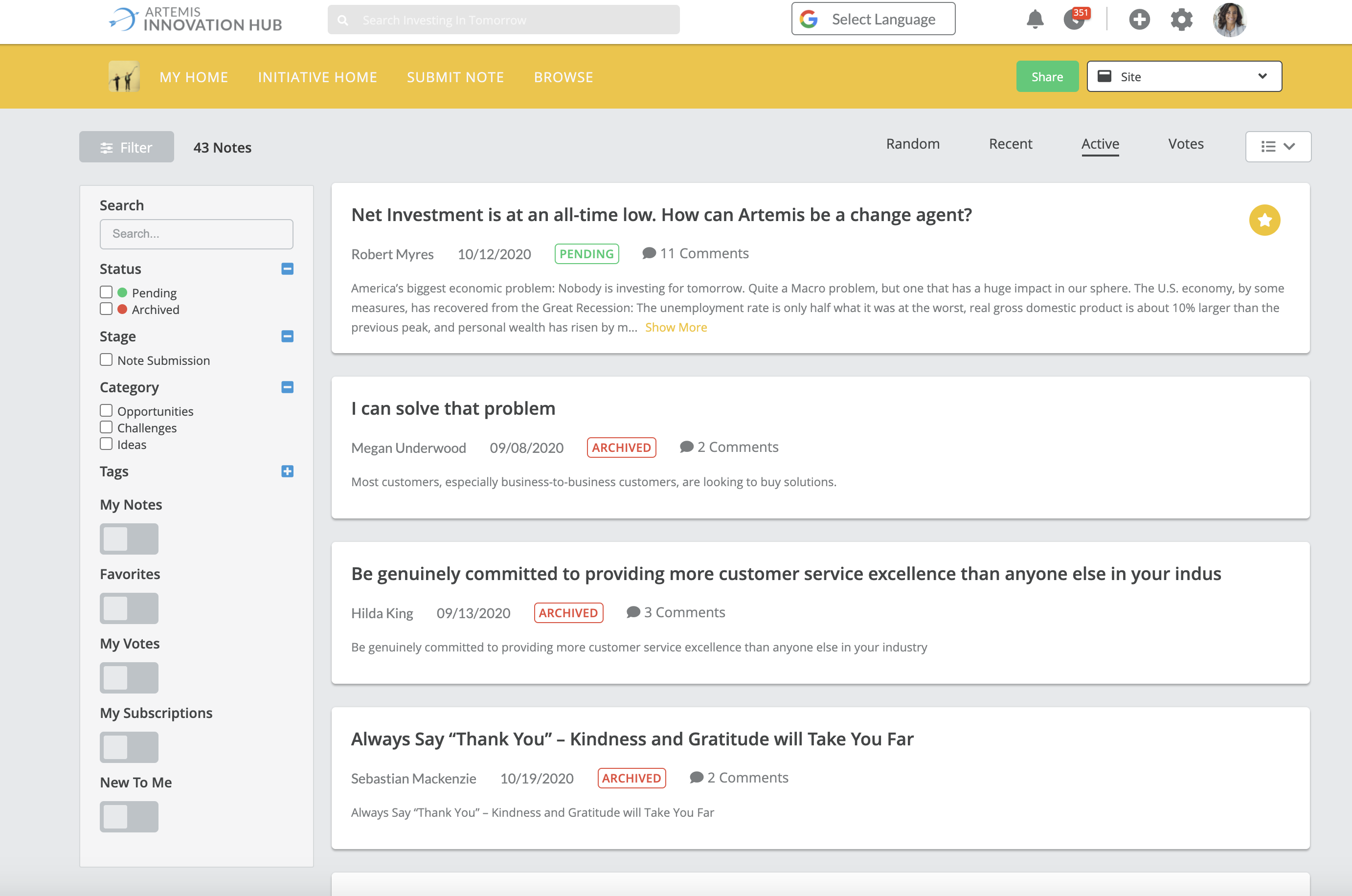Viewport: 1352px width, 896px height.
Task: Sort notes by Votes
Action: click(x=1186, y=143)
